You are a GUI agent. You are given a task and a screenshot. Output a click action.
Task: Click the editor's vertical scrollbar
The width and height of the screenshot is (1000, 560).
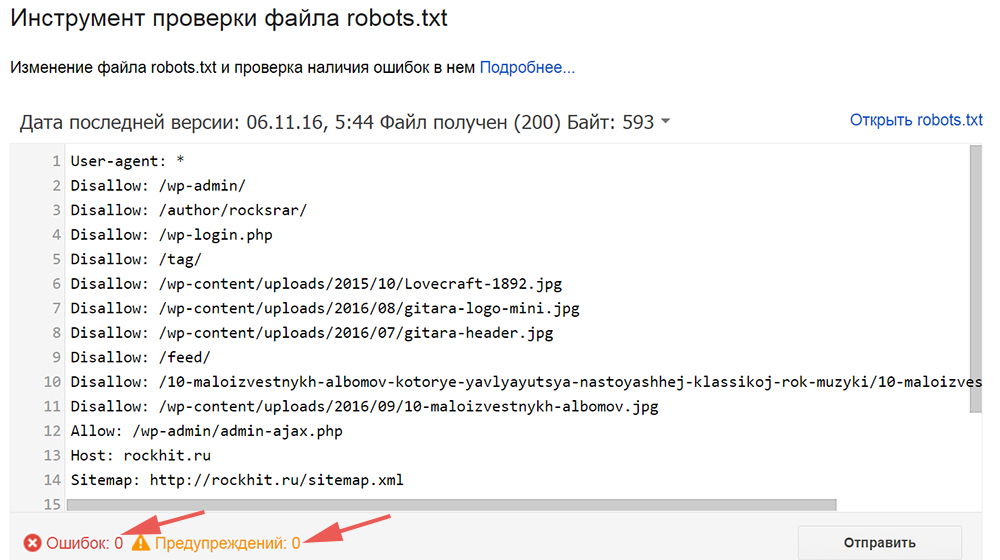[x=974, y=280]
